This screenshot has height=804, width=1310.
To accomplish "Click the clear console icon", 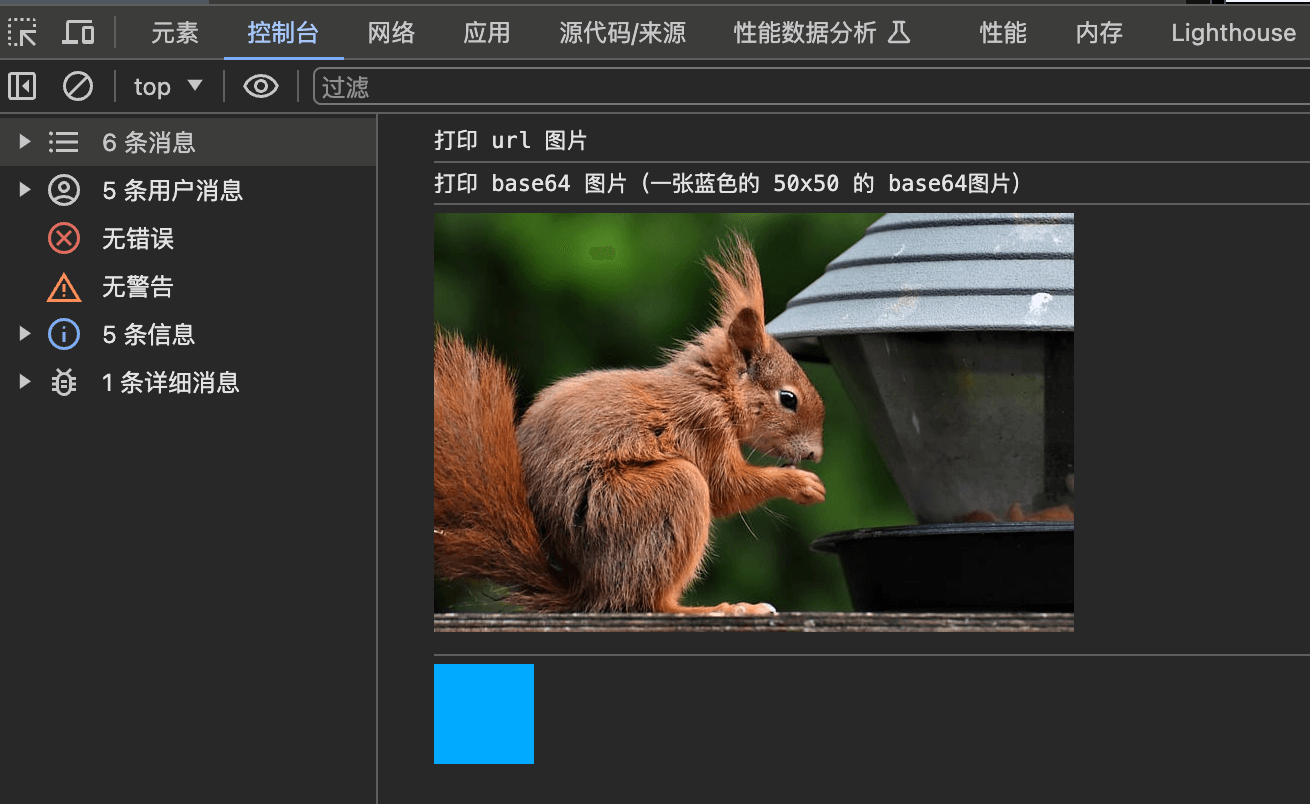I will tap(78, 87).
